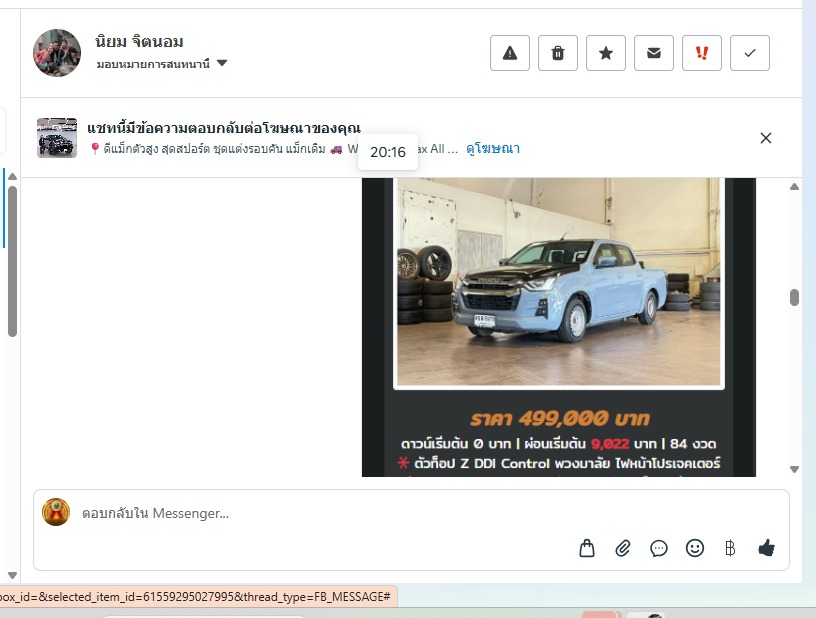Open the ดูโฆษณา link
The height and width of the screenshot is (618, 816).
pos(492,149)
